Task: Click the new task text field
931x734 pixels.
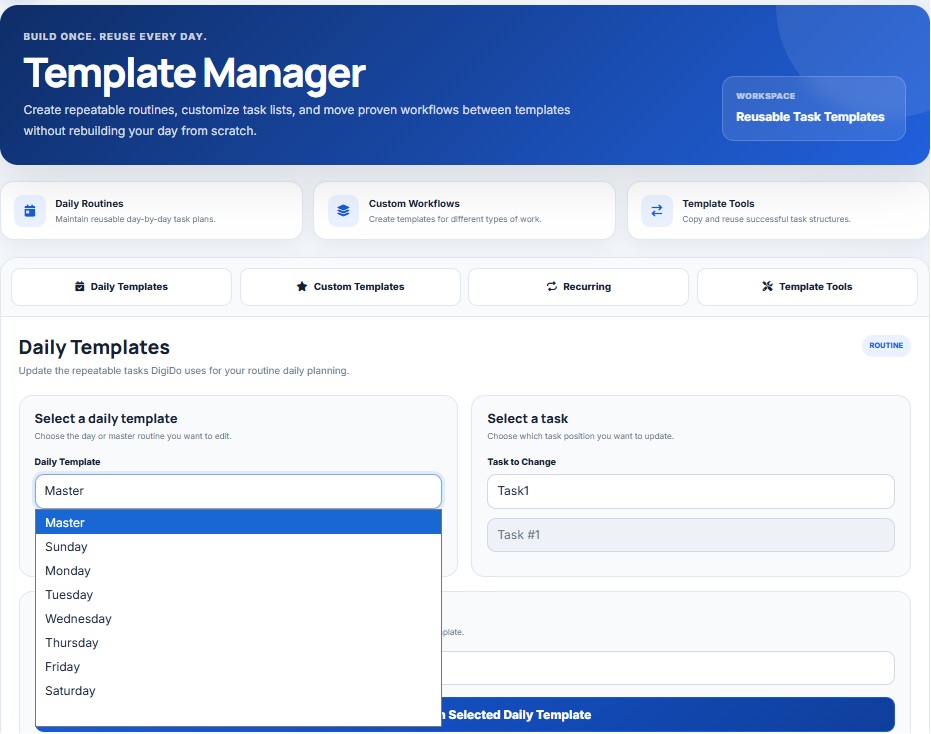Action: click(668, 668)
